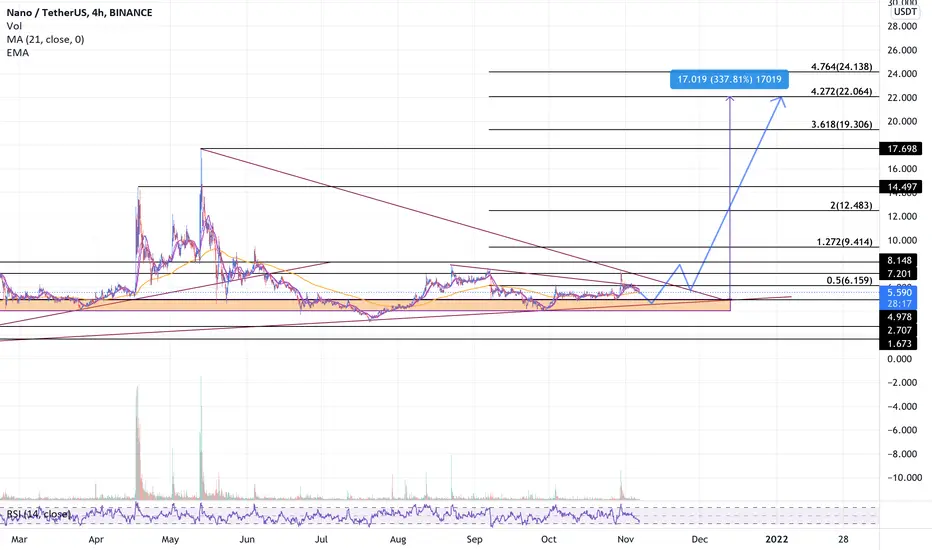This screenshot has width=932, height=550.
Task: Click the 1.673 price tag on axis
Action: point(899,344)
